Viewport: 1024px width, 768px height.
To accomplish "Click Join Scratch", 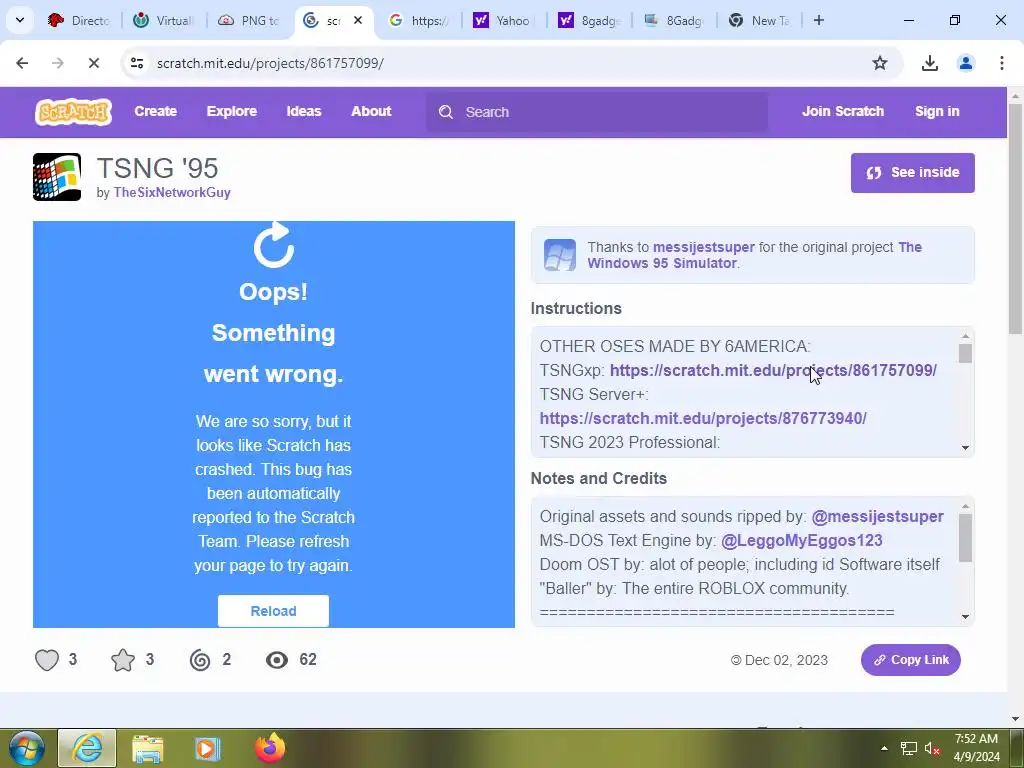I will pyautogui.click(x=843, y=112).
